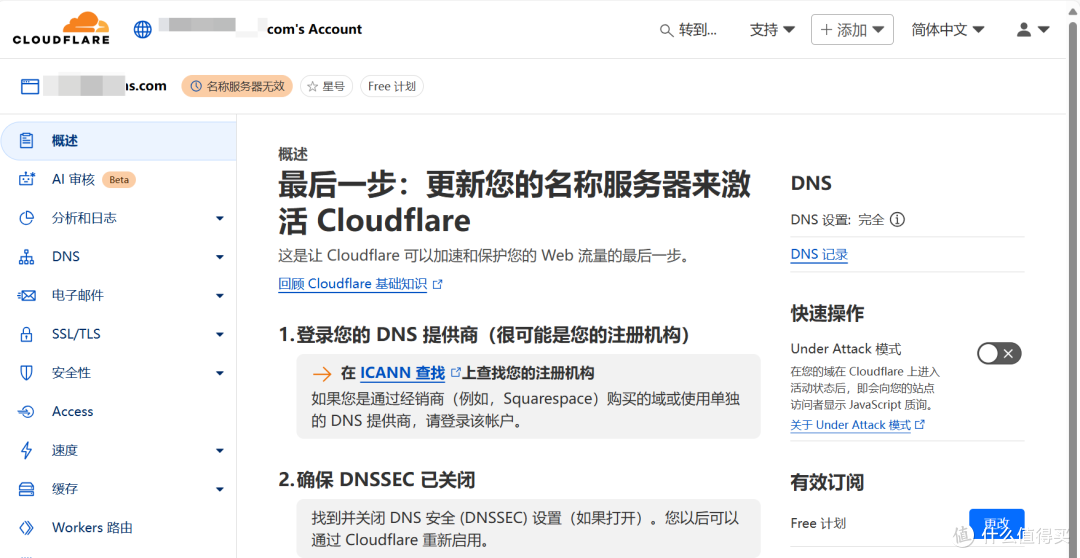
Task: Click the Access arrow icon
Action: 26,412
